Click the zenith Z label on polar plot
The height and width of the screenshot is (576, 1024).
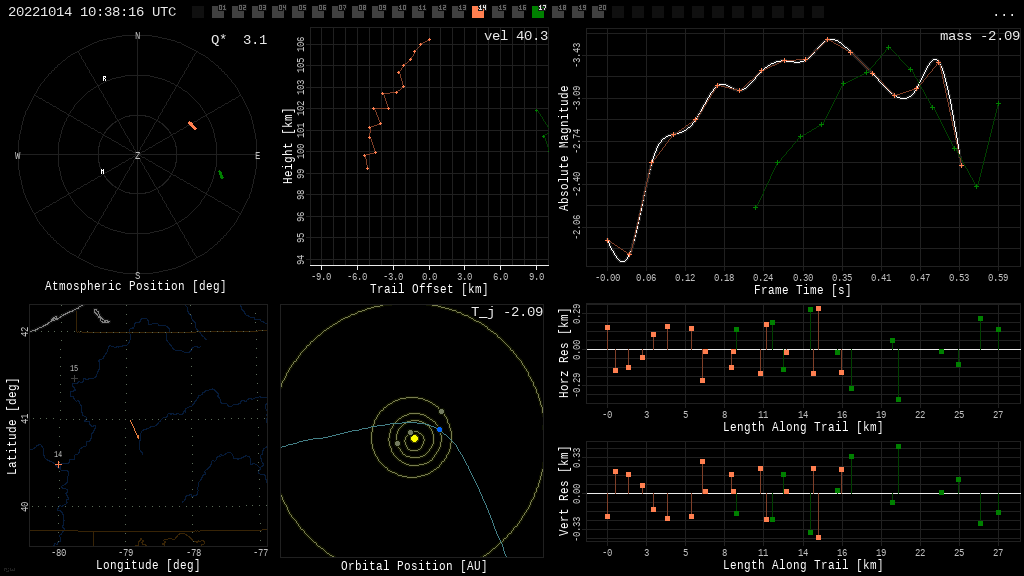pos(138,155)
